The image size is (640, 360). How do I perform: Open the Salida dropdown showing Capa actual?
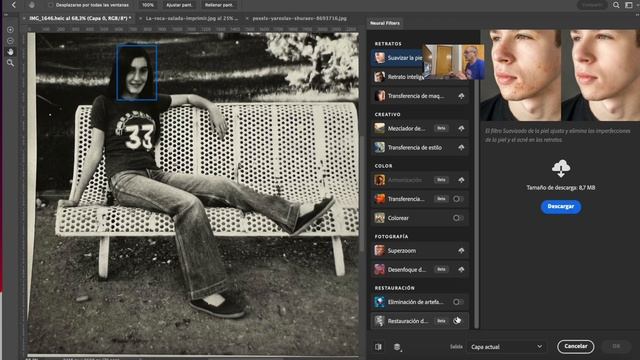coord(506,347)
